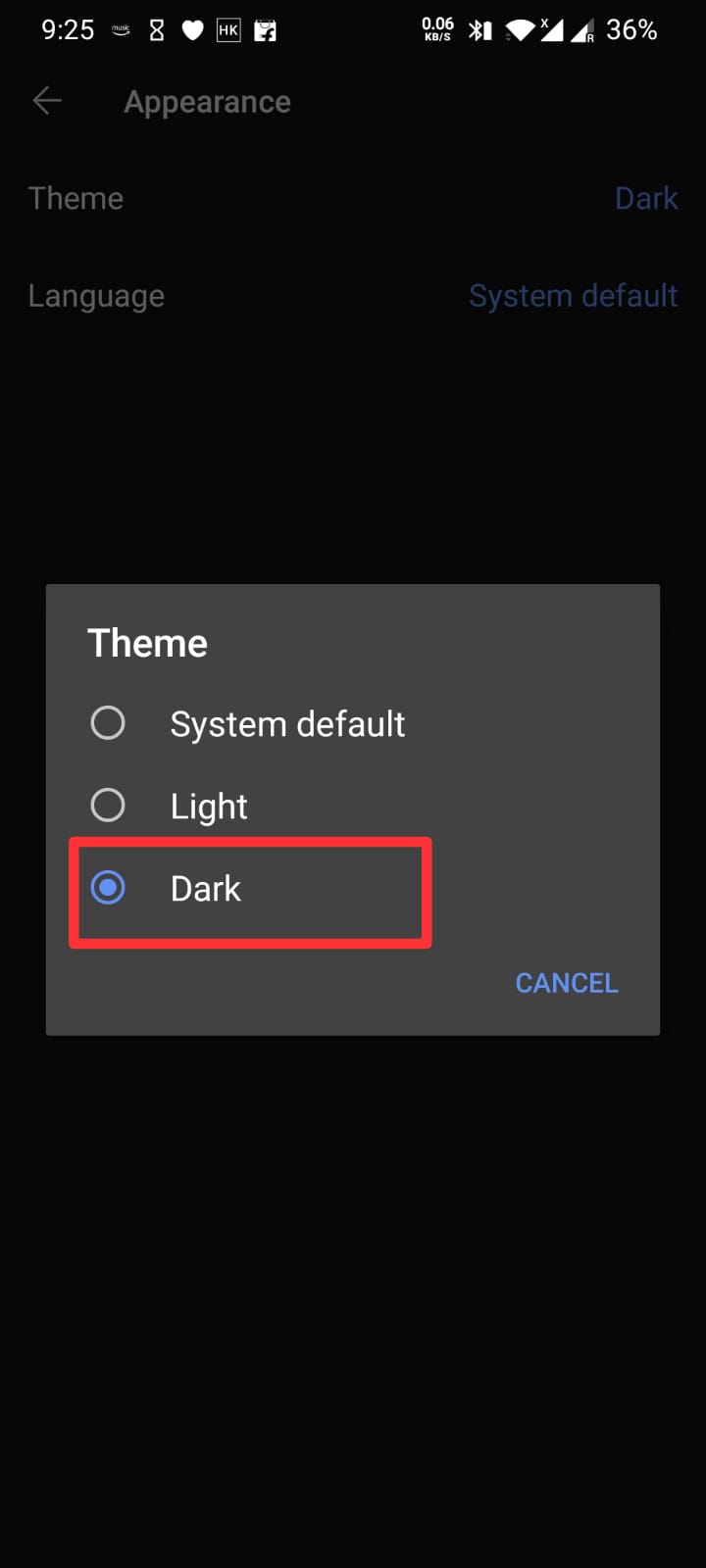Viewport: 706px width, 1568px height.
Task: Open the Theme value dropdown showing Dark
Action: click(x=645, y=198)
